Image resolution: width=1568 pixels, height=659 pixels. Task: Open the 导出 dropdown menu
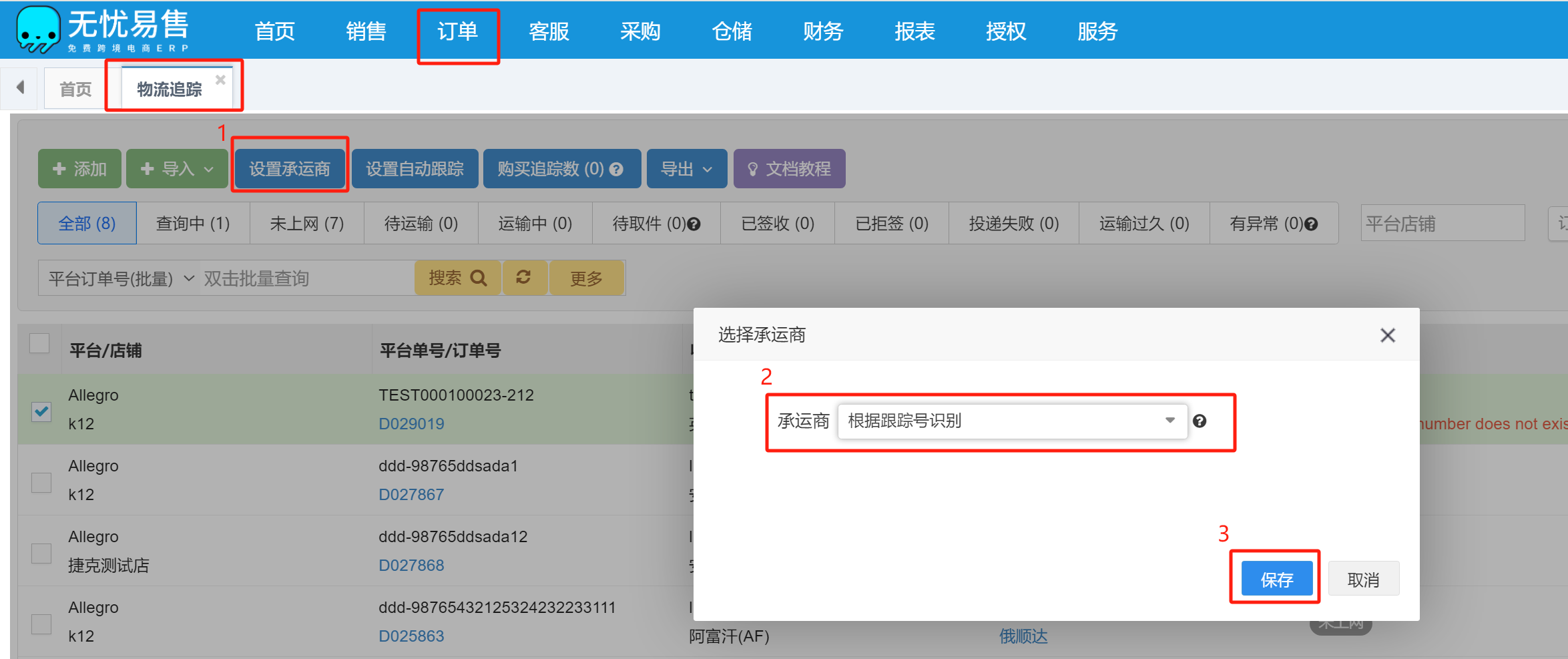click(x=686, y=169)
